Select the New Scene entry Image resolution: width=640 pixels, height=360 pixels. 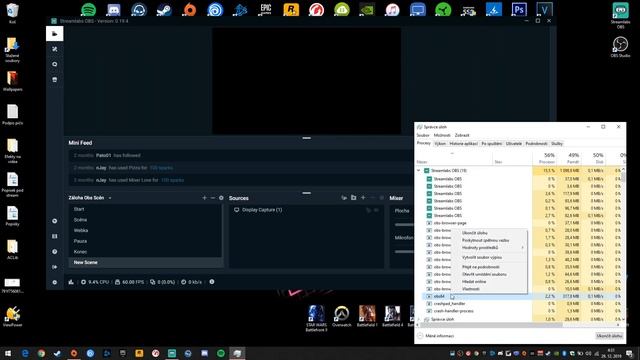[145, 262]
